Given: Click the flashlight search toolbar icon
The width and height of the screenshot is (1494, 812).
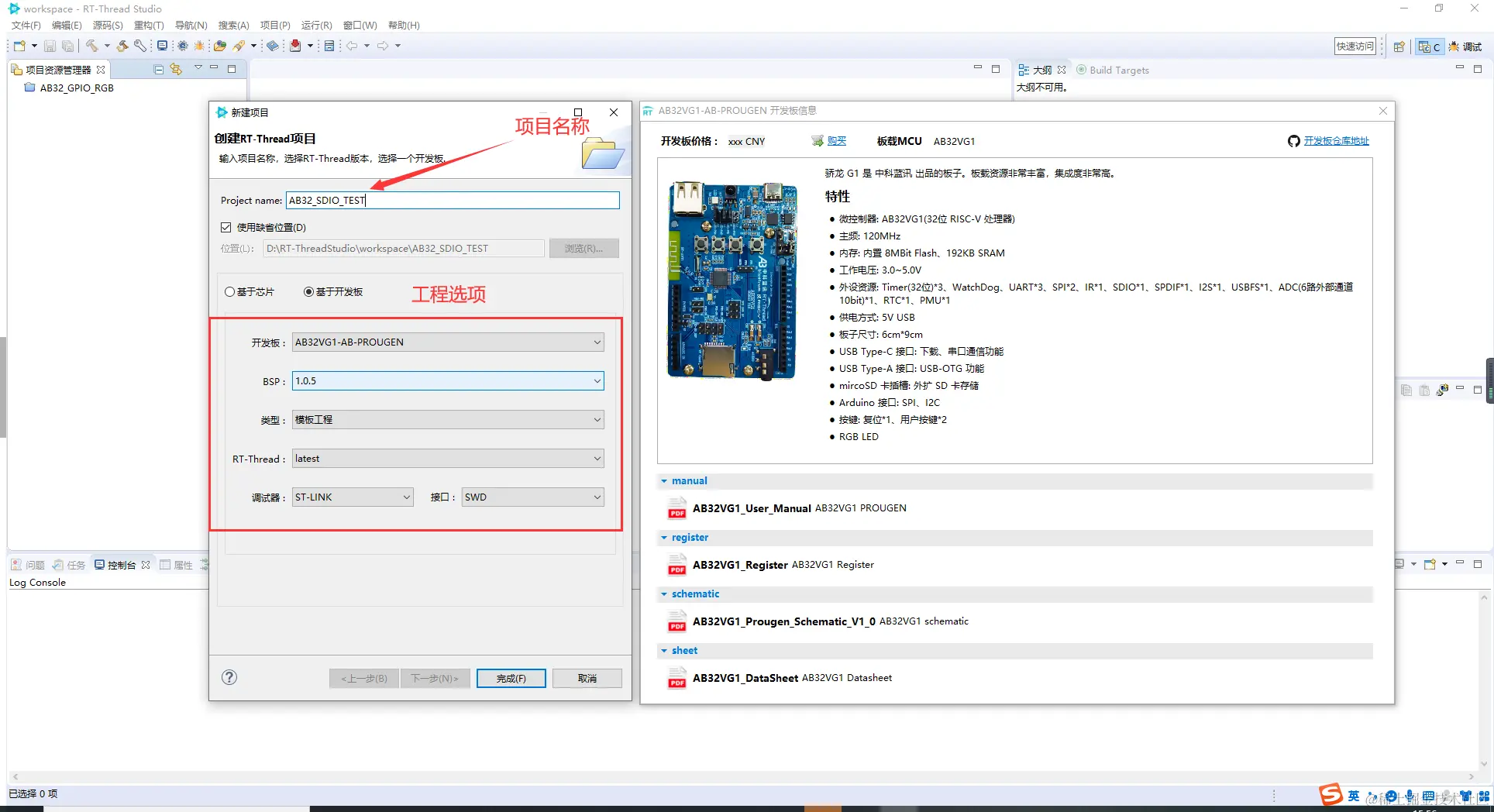Looking at the screenshot, I should [x=239, y=46].
